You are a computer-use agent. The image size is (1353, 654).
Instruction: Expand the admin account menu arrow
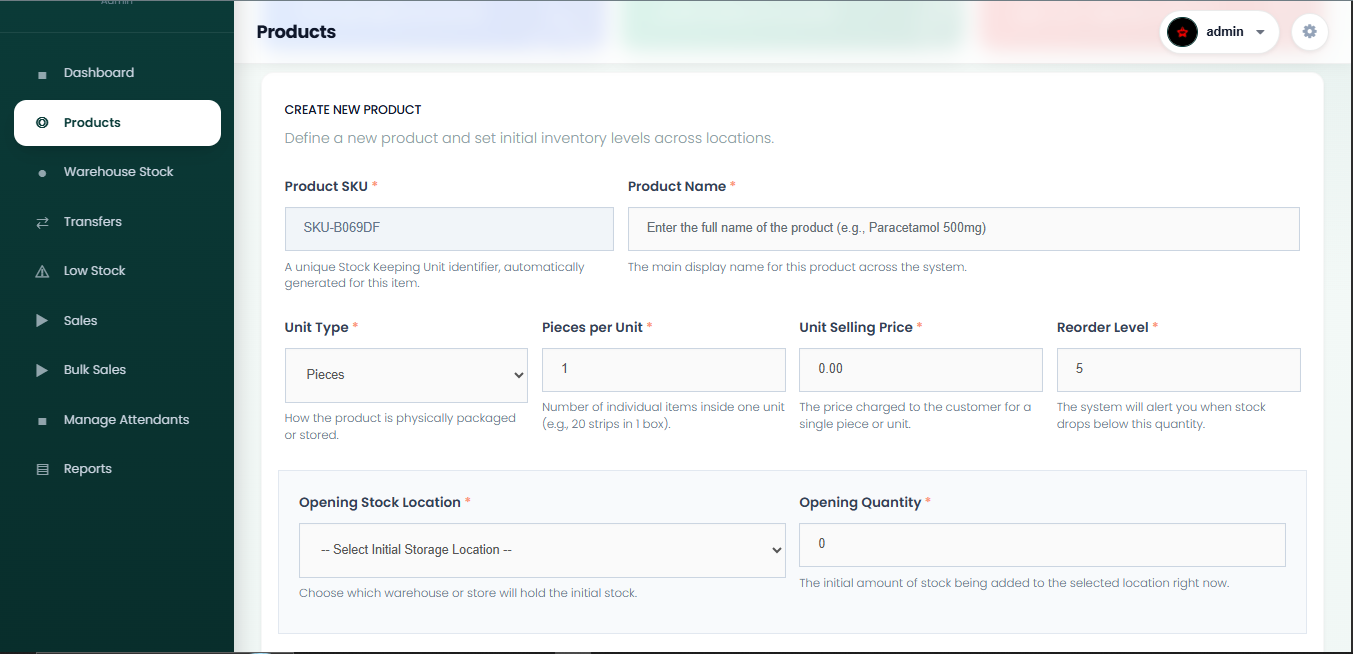click(1260, 32)
